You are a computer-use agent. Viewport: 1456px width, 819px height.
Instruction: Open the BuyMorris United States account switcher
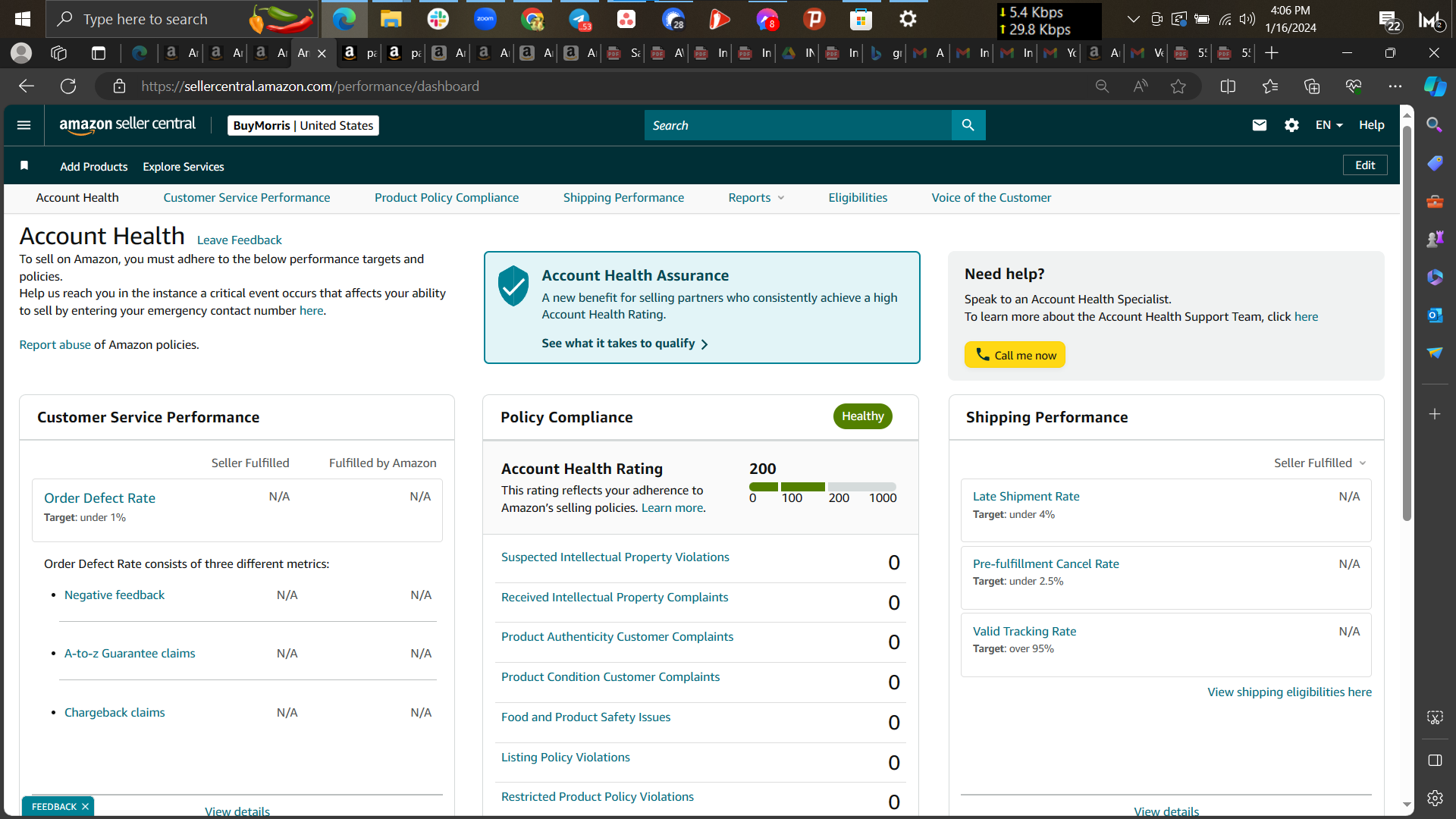(303, 126)
